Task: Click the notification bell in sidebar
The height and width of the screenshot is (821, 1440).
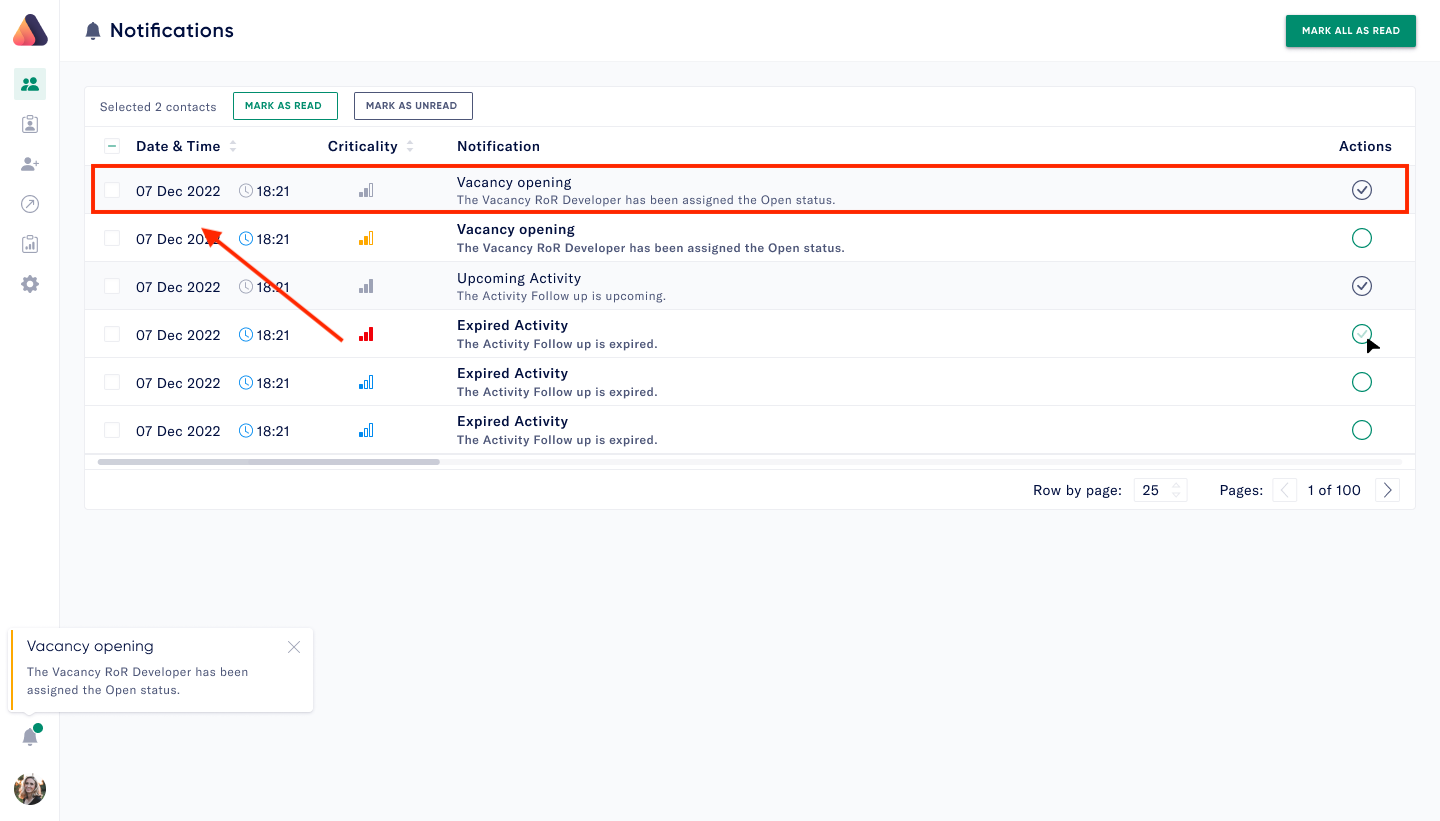Action: [x=30, y=738]
